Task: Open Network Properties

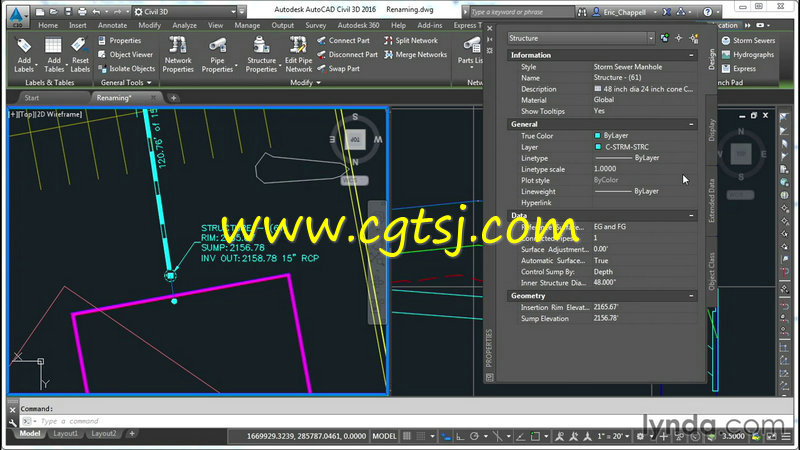Action: (x=178, y=55)
